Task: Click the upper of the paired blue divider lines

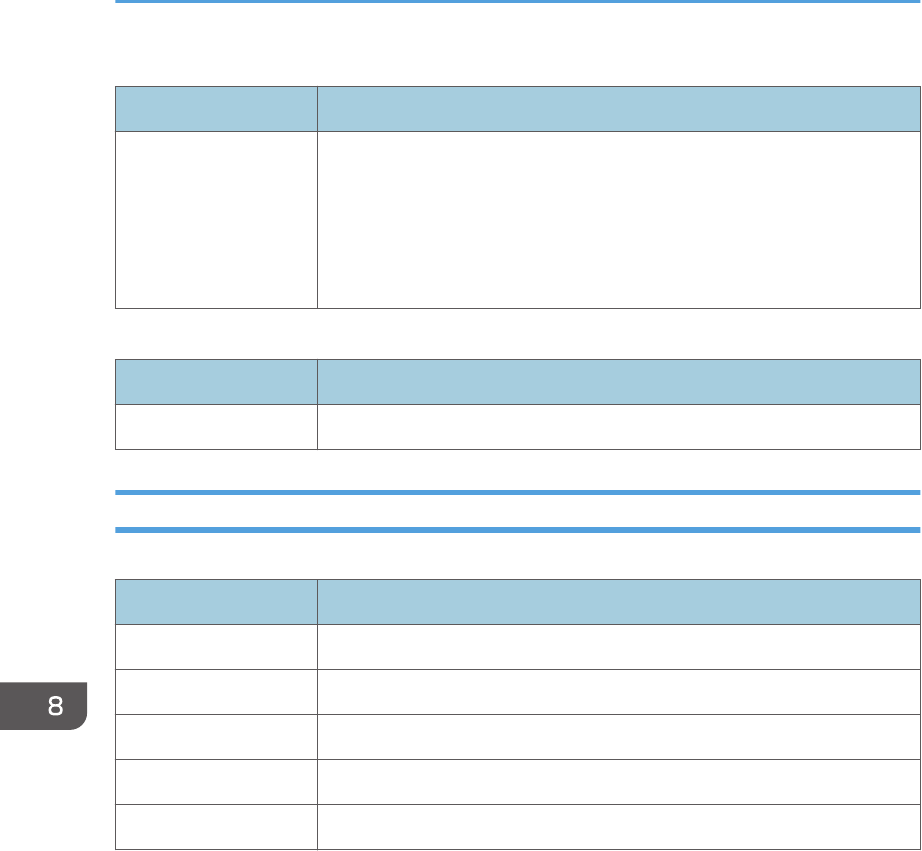Action: pos(517,492)
